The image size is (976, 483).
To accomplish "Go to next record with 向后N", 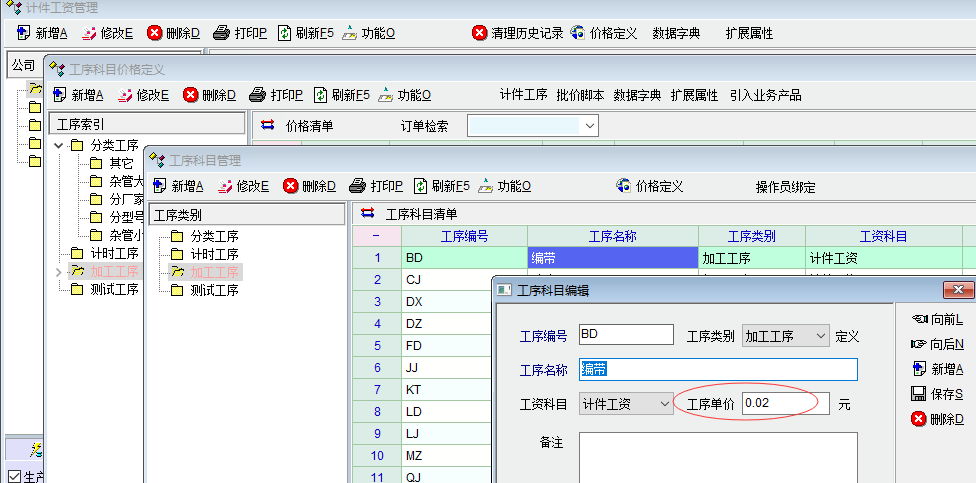I will pyautogui.click(x=936, y=344).
